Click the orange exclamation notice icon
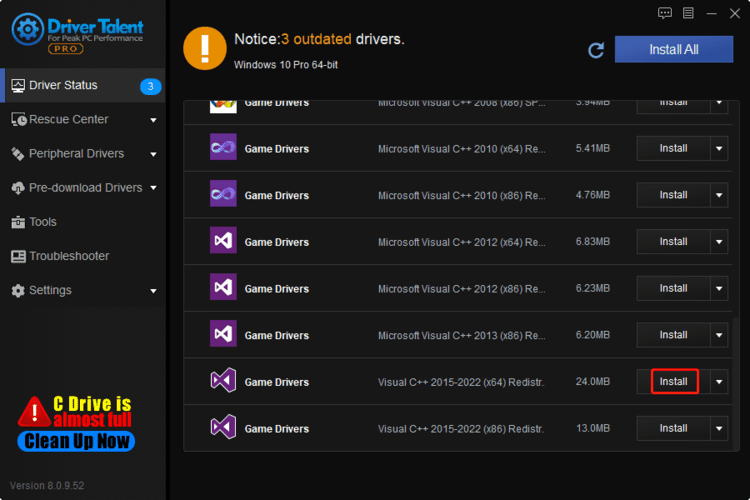This screenshot has height=500, width=750. [205, 48]
